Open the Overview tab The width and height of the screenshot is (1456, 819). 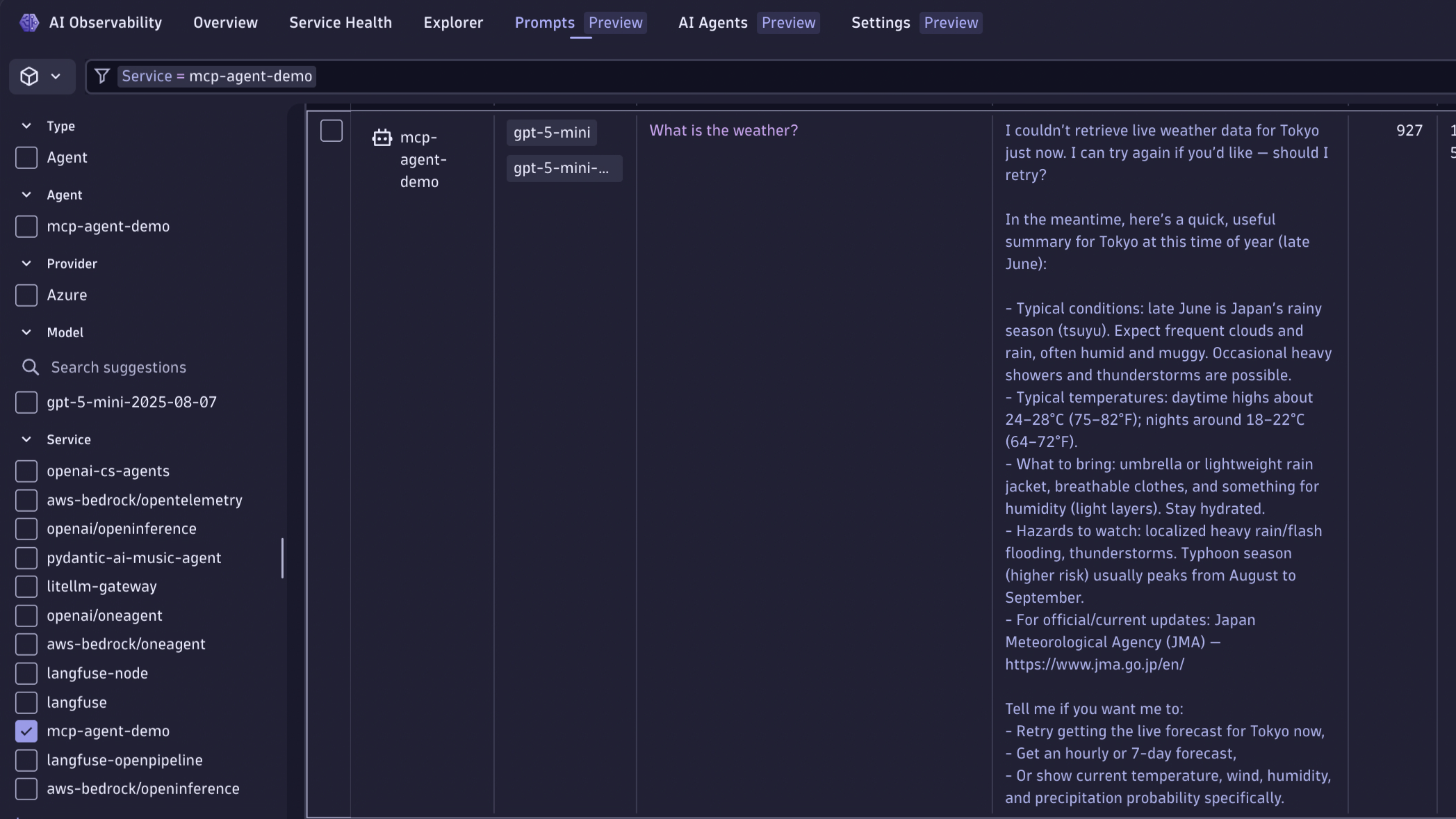pos(225,22)
